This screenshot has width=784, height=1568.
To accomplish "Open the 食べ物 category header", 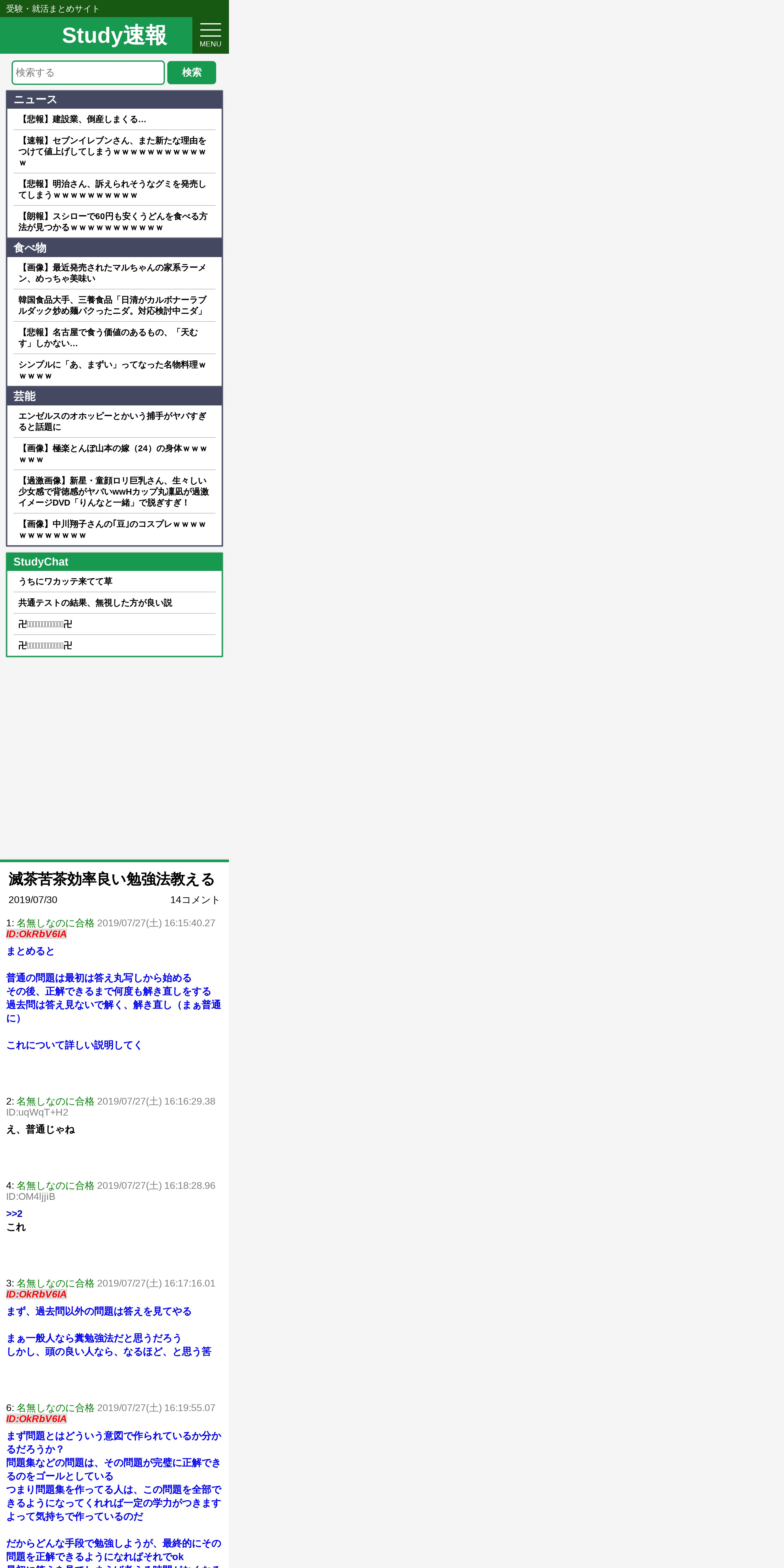I will pyautogui.click(x=114, y=248).
